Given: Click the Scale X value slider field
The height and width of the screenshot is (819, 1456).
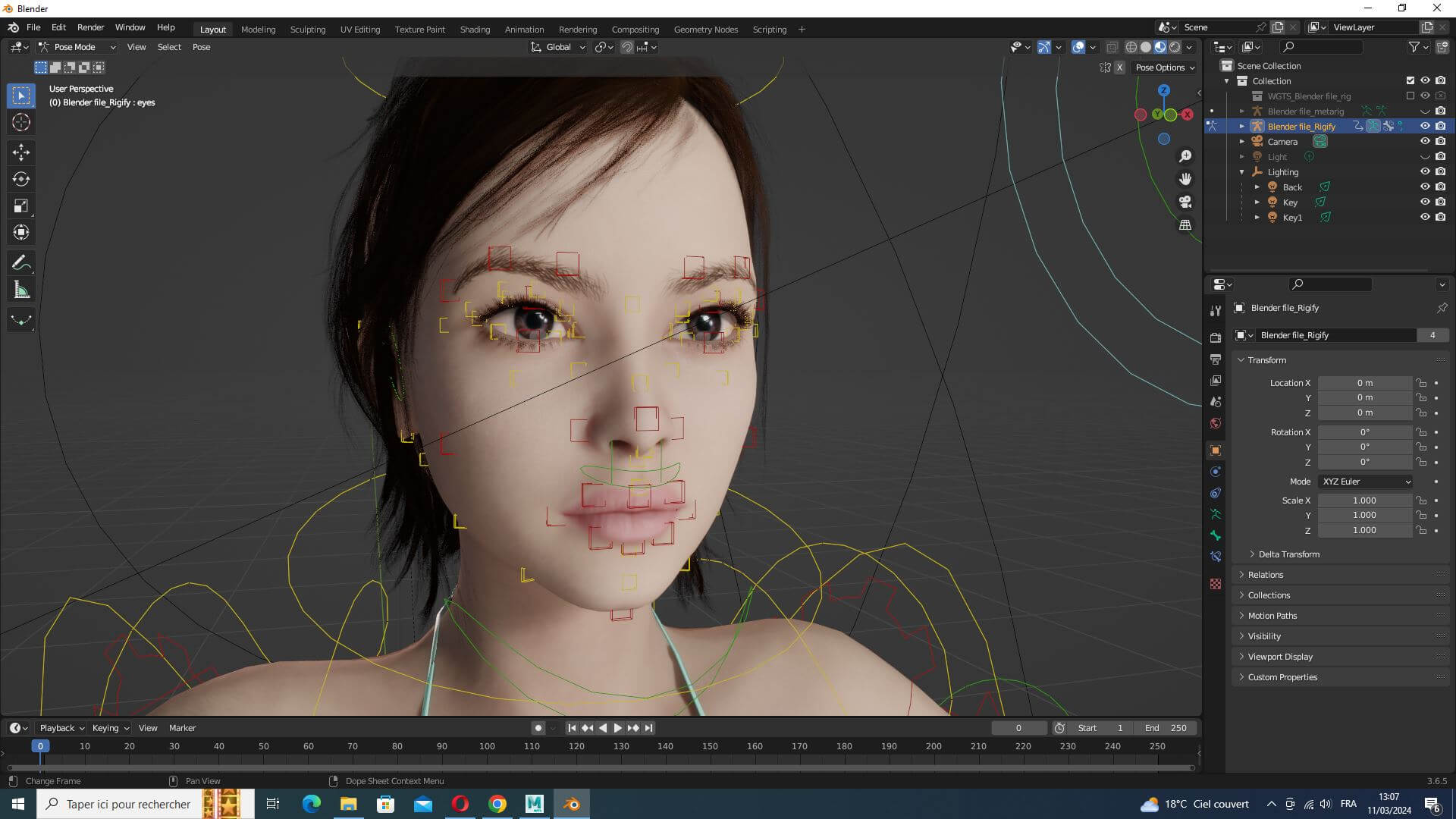Looking at the screenshot, I should pos(1363,500).
